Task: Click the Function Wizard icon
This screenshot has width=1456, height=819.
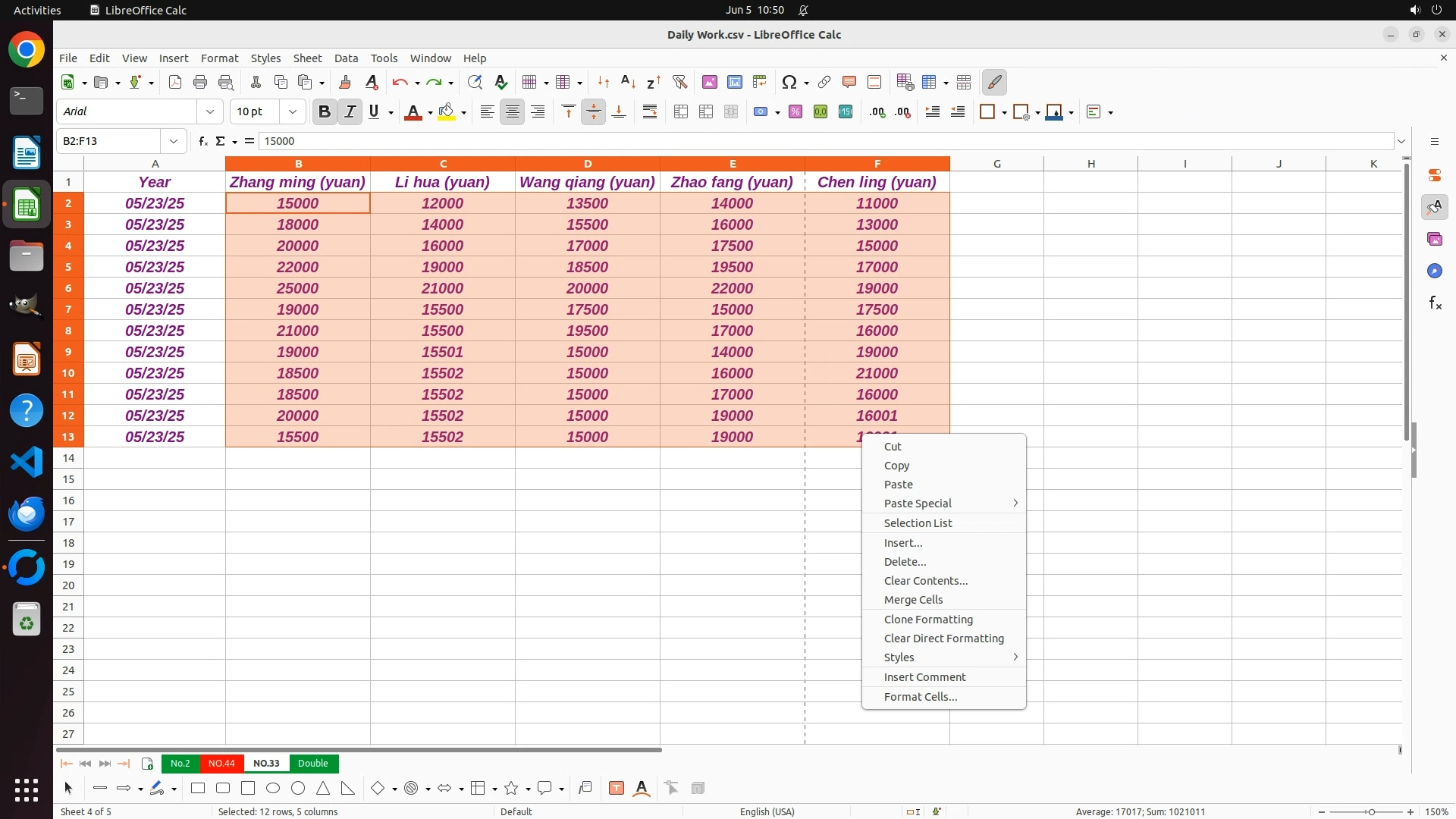Action: tap(202, 141)
